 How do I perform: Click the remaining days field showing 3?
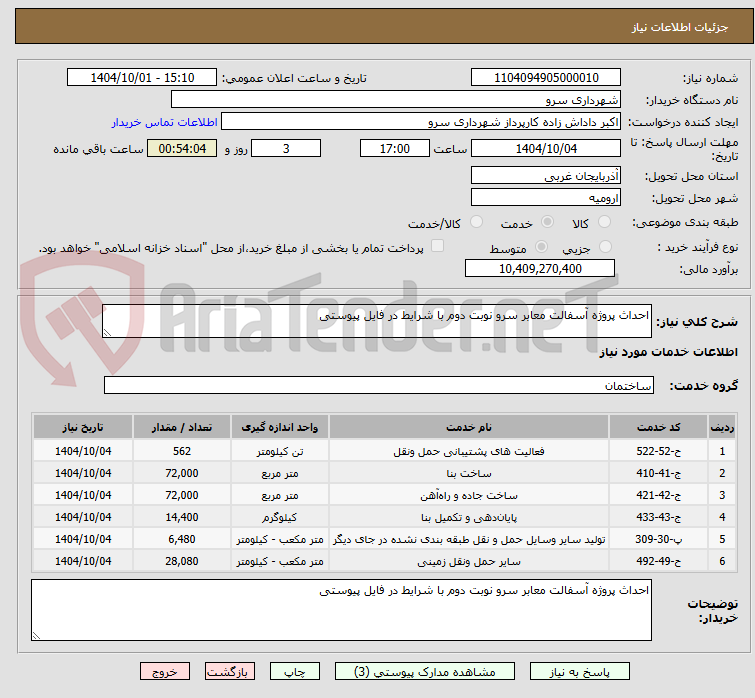pos(286,148)
